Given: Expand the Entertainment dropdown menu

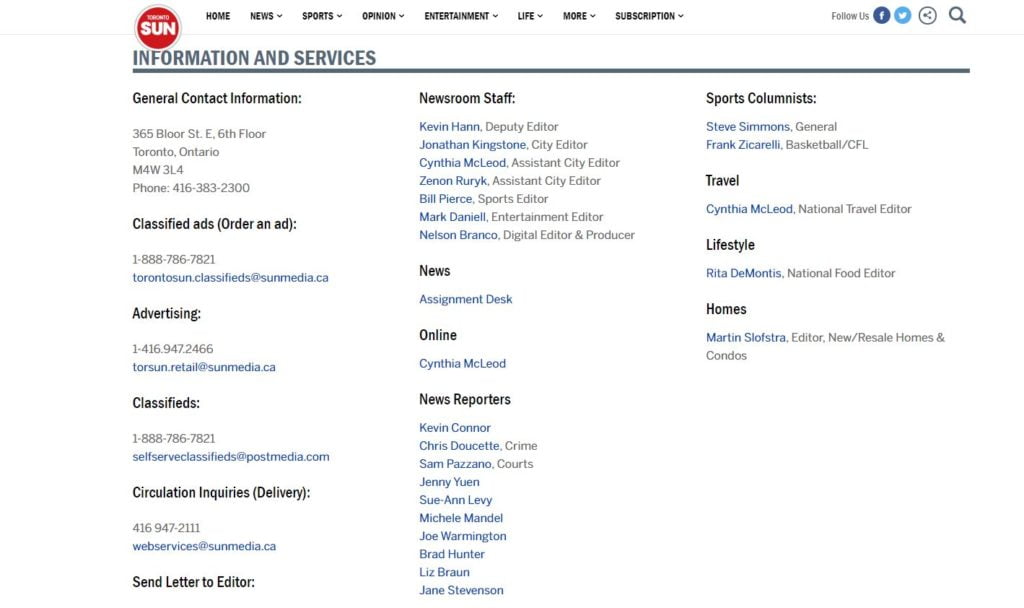Looking at the screenshot, I should click(461, 16).
